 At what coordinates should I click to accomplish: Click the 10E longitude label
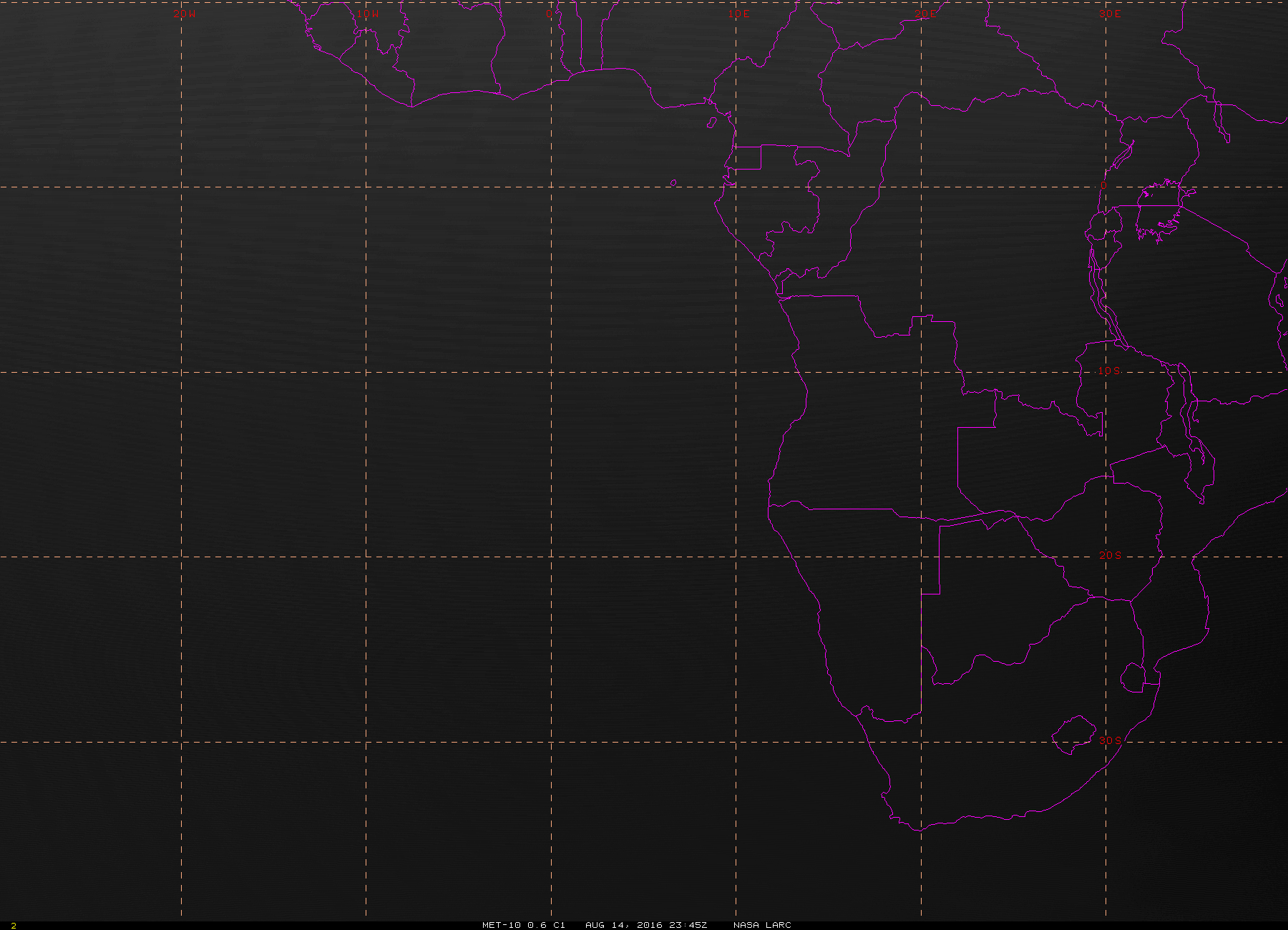click(x=739, y=14)
